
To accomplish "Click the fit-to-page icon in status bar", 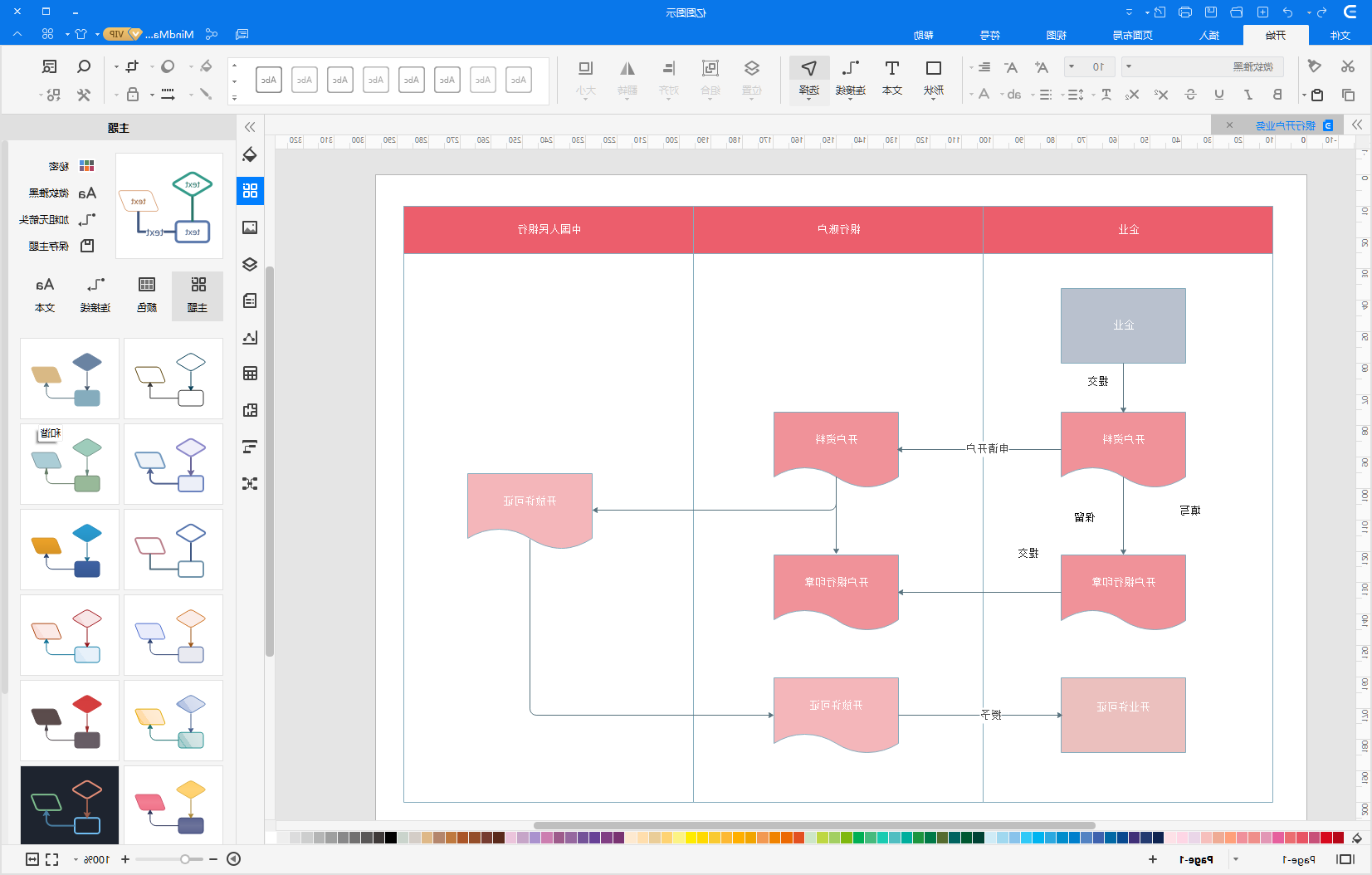I will [32, 859].
